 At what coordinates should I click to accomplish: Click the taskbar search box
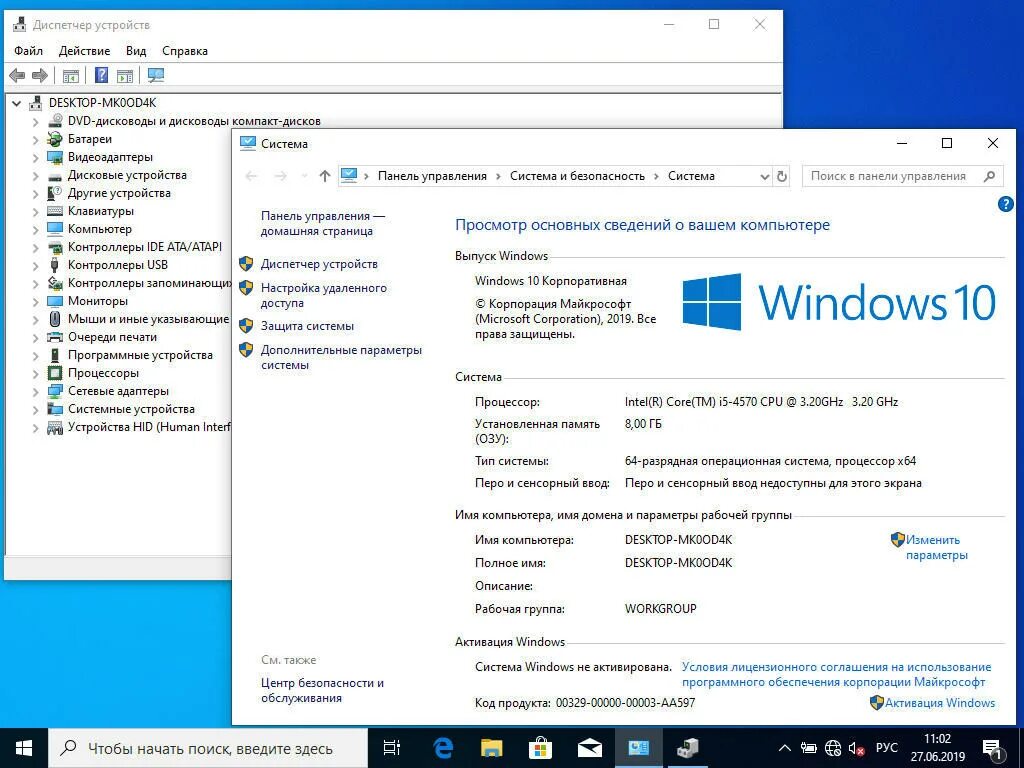coord(208,748)
